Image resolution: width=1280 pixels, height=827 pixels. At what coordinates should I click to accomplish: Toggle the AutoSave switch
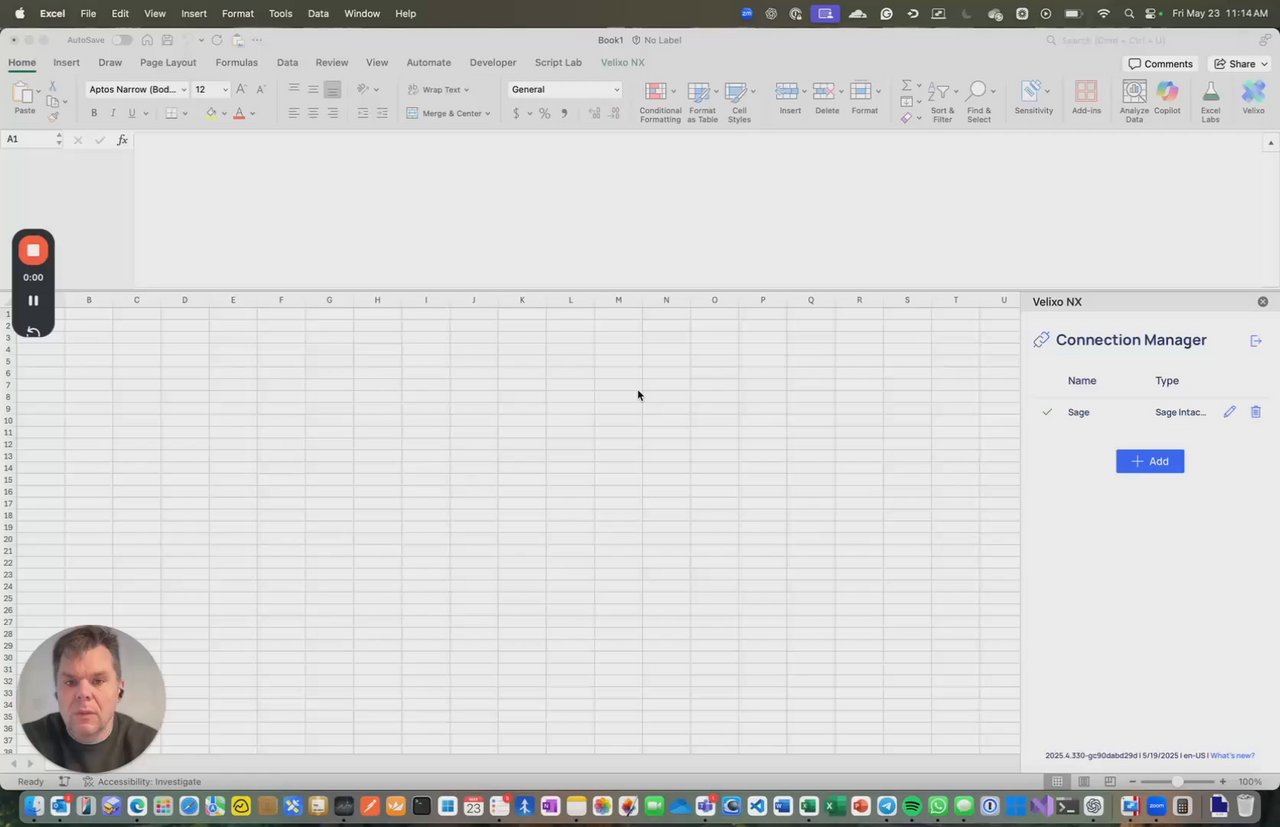pos(122,40)
